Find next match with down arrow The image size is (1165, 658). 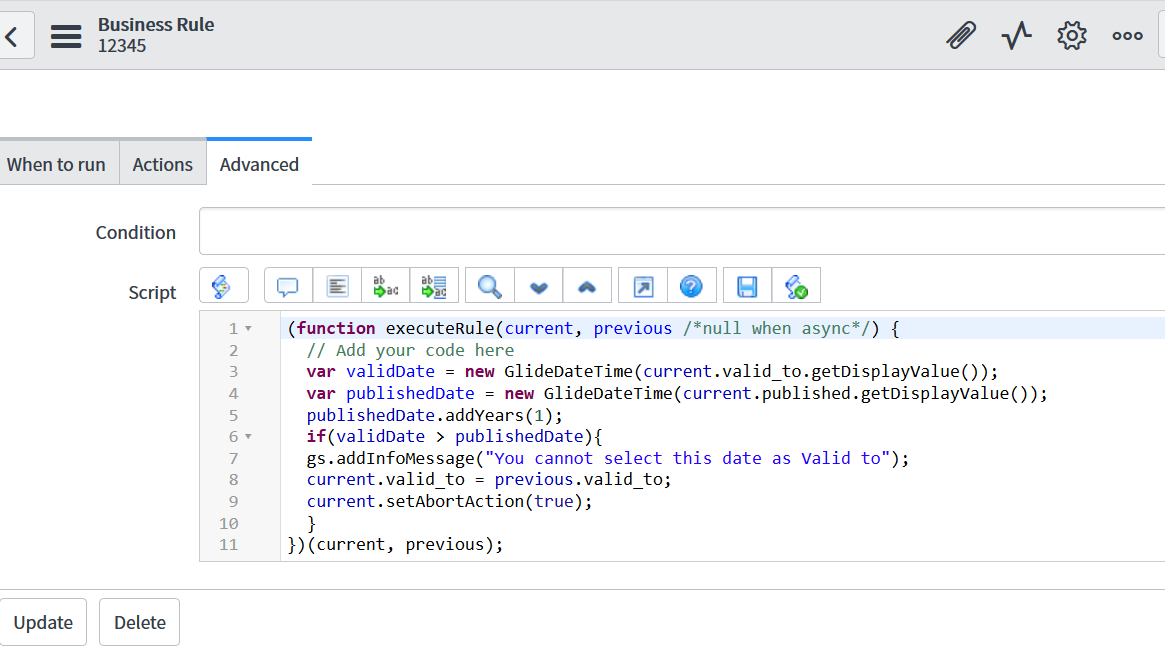(539, 286)
